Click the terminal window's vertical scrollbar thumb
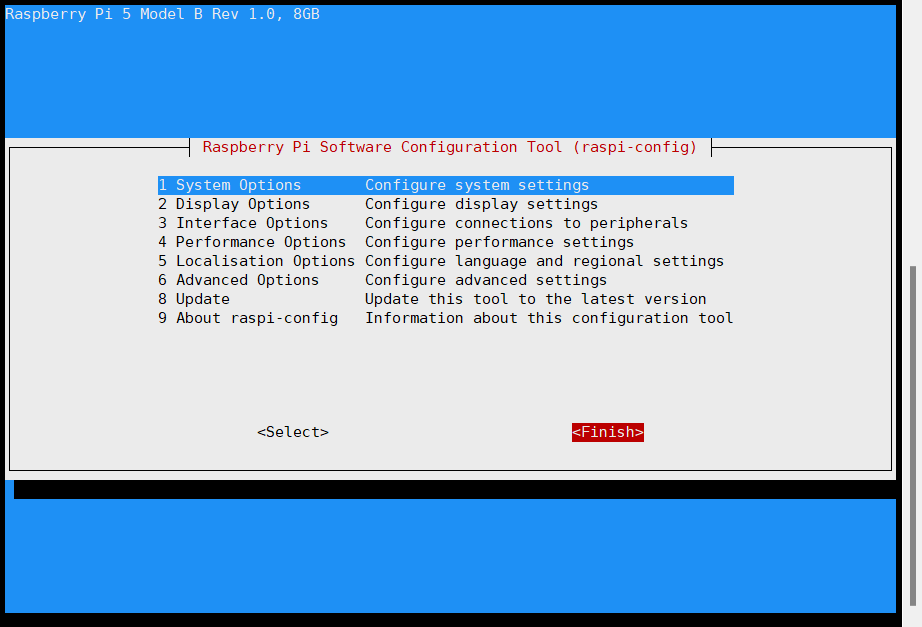This screenshot has height=627, width=922. 913,435
